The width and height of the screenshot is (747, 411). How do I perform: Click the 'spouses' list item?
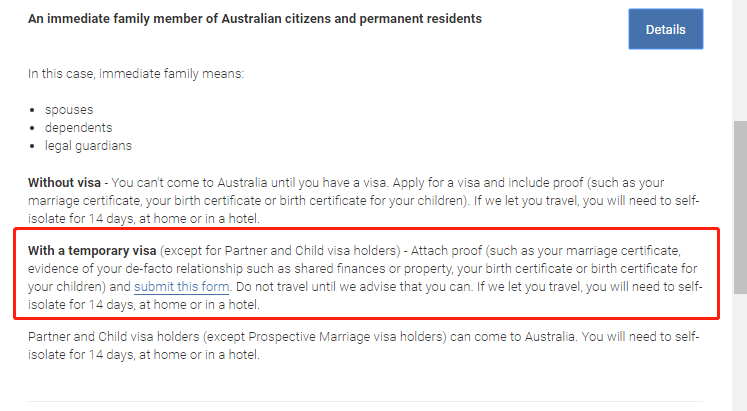tap(69, 110)
